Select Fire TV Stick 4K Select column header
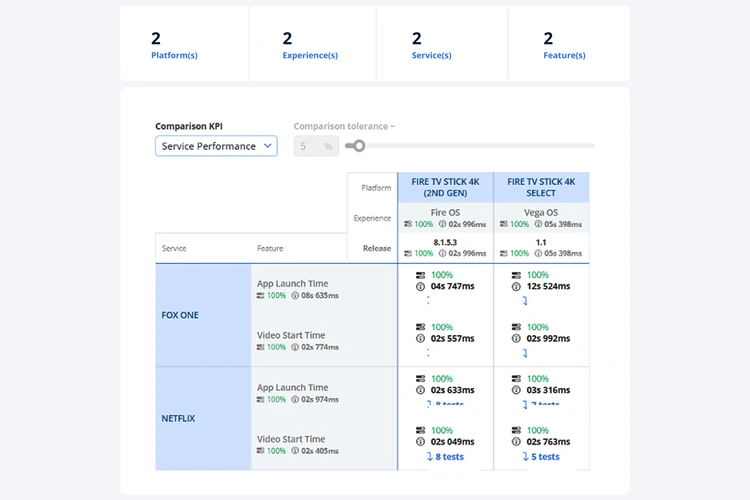The image size is (750, 500). tap(541, 187)
